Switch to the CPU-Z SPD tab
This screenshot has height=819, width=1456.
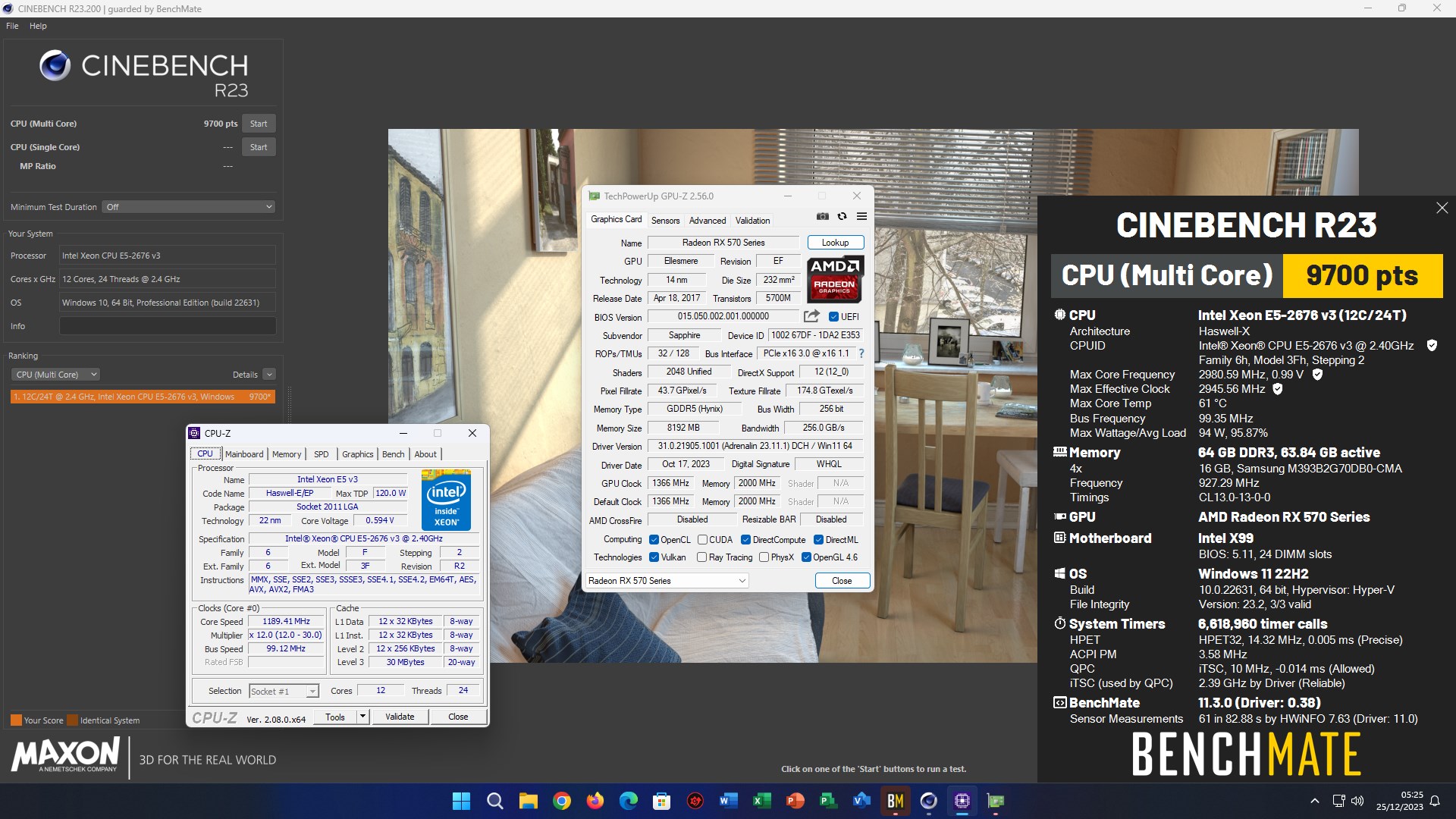[322, 454]
